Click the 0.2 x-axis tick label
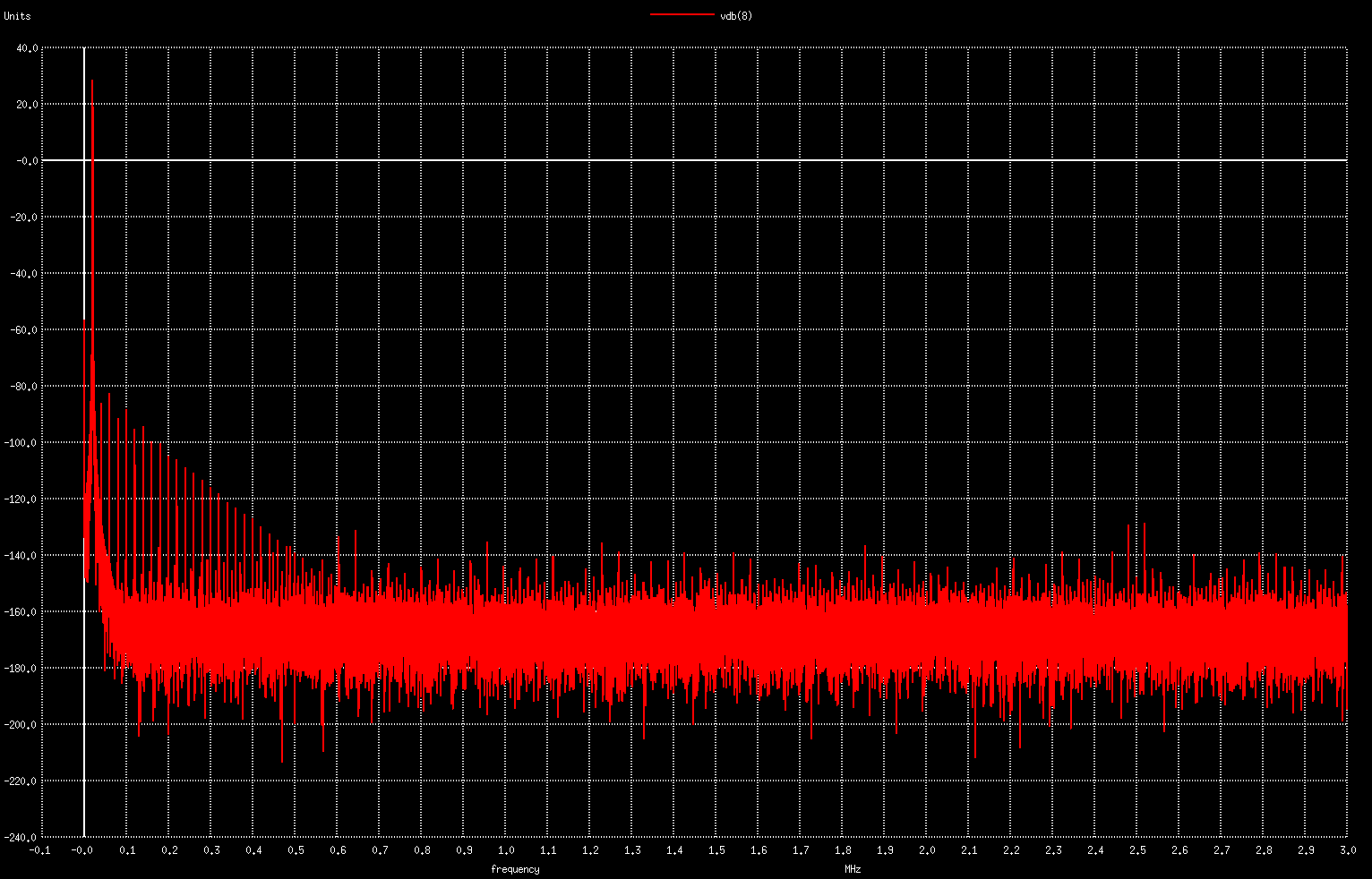Image resolution: width=1372 pixels, height=879 pixels. click(x=169, y=850)
